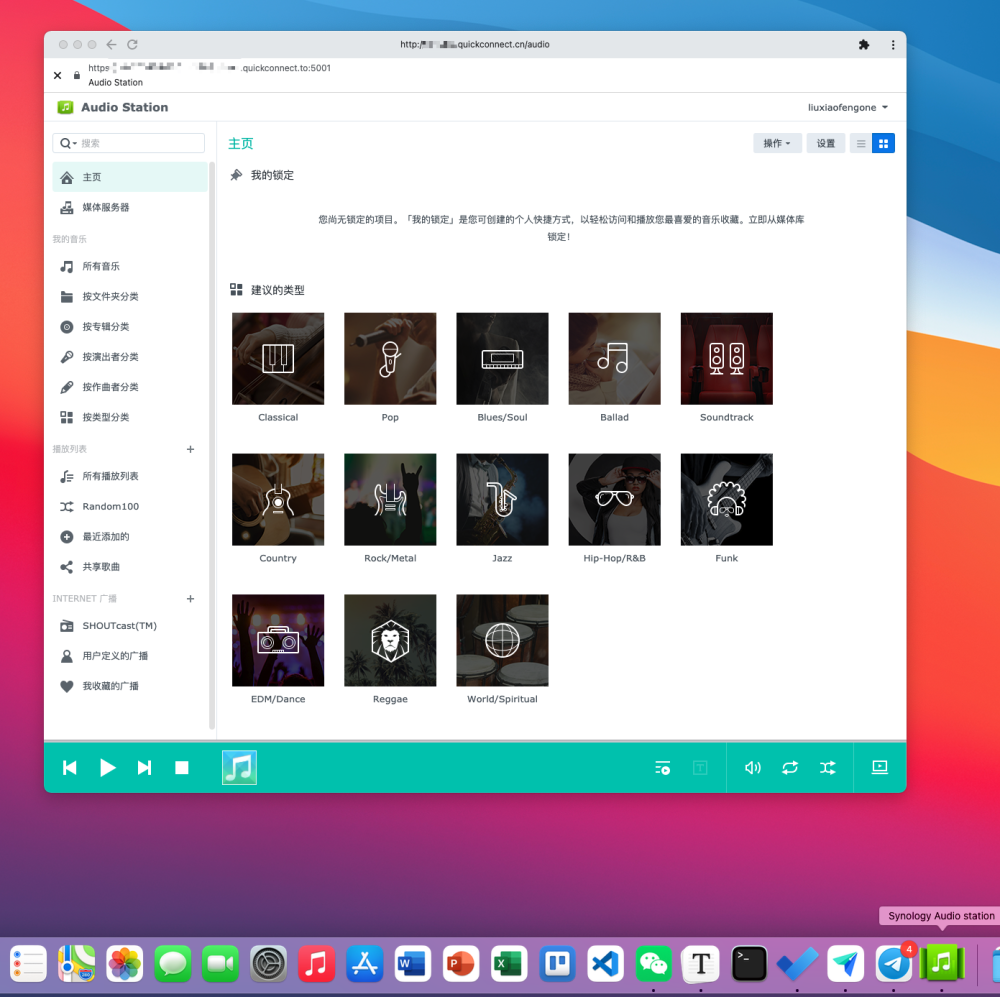The width and height of the screenshot is (1000, 997).
Task: Close the tab with the X icon
Action: pos(57,75)
